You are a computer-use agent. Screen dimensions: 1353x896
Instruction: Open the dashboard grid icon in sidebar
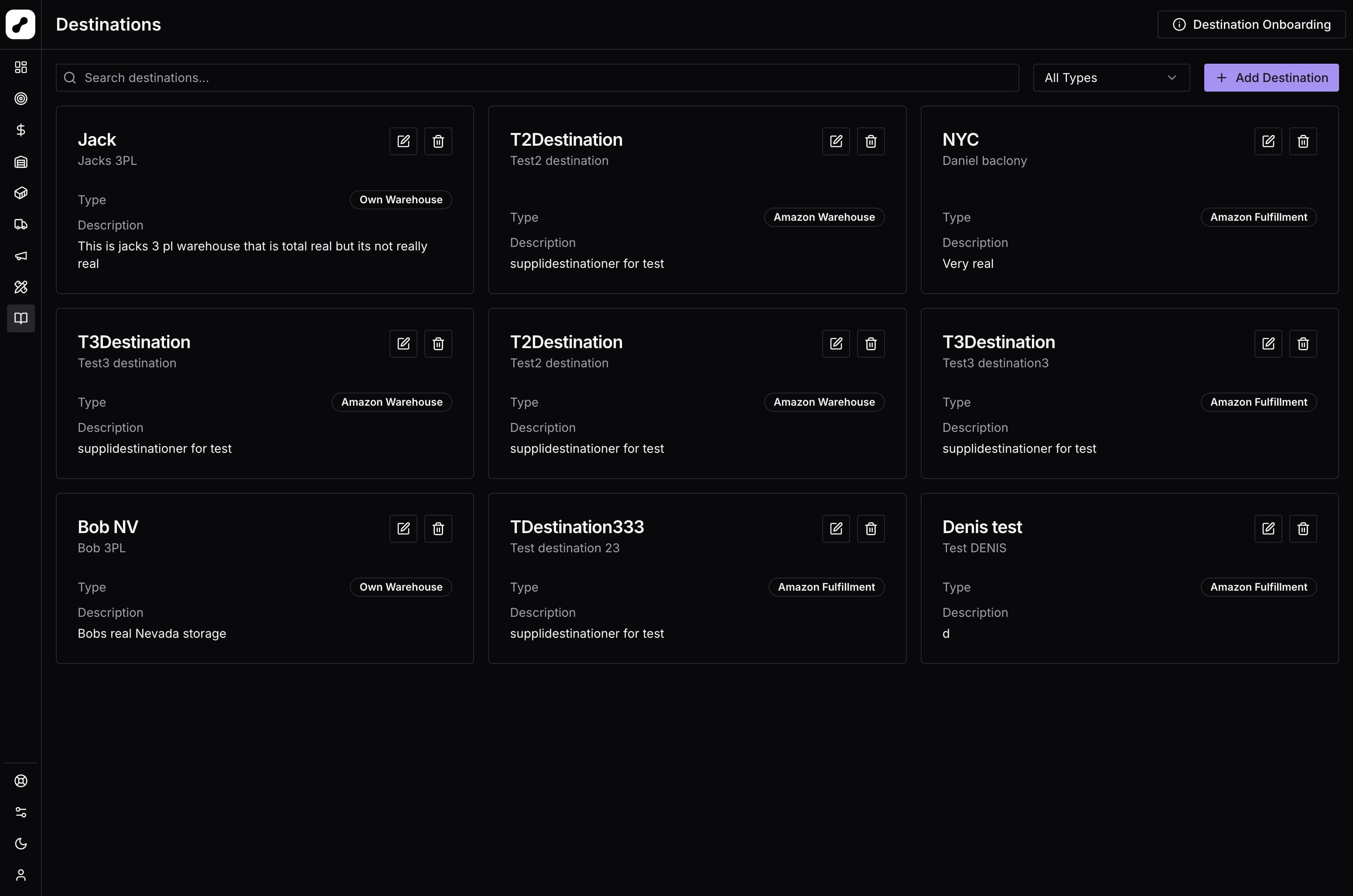pyautogui.click(x=20, y=68)
